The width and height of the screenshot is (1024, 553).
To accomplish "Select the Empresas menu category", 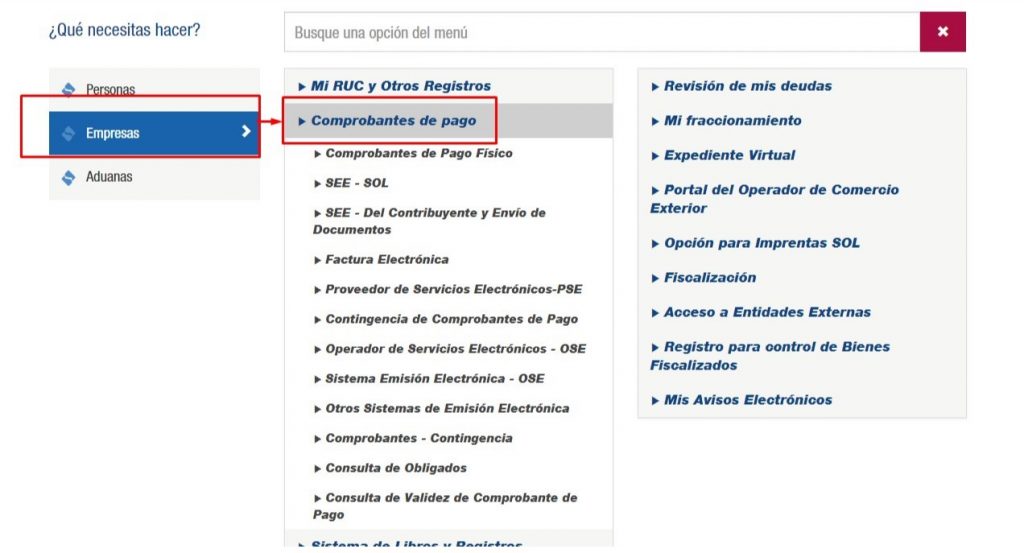I will click(154, 133).
